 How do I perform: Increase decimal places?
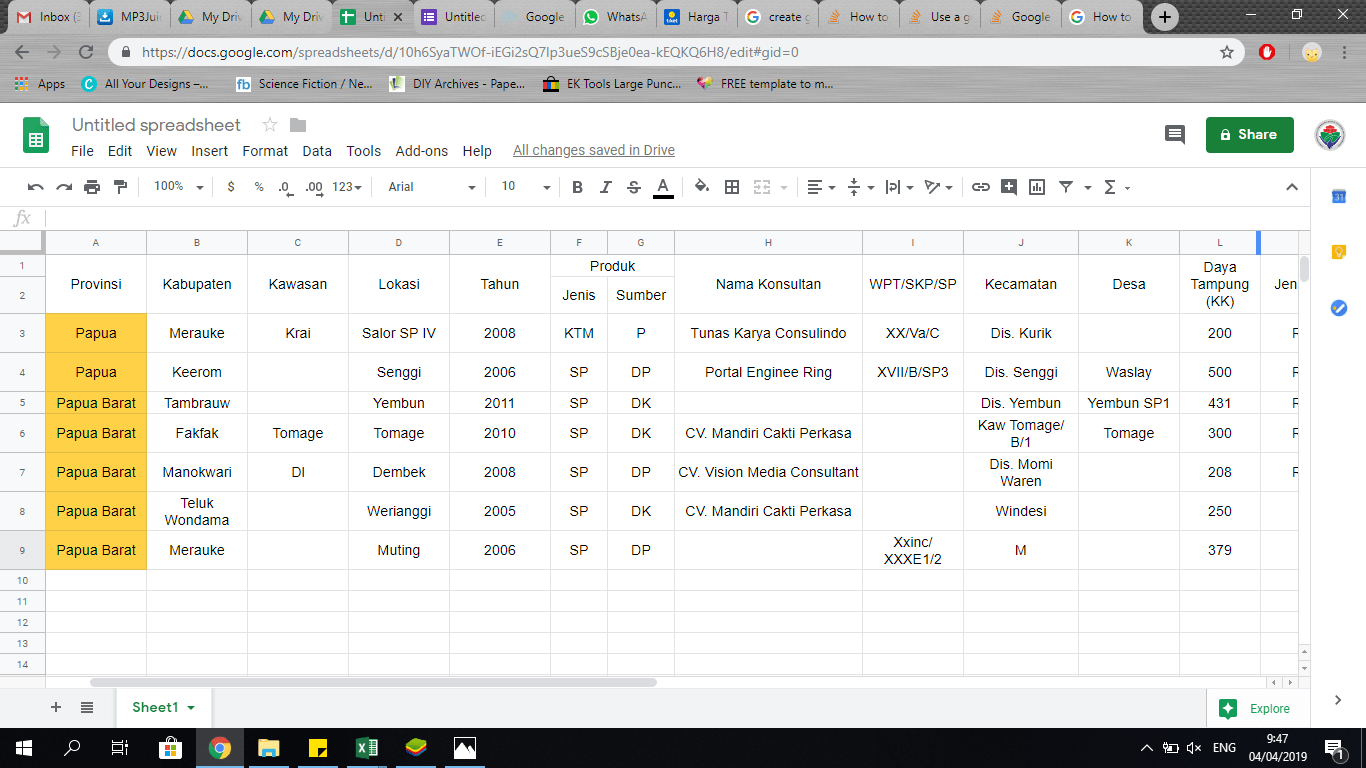pos(314,187)
